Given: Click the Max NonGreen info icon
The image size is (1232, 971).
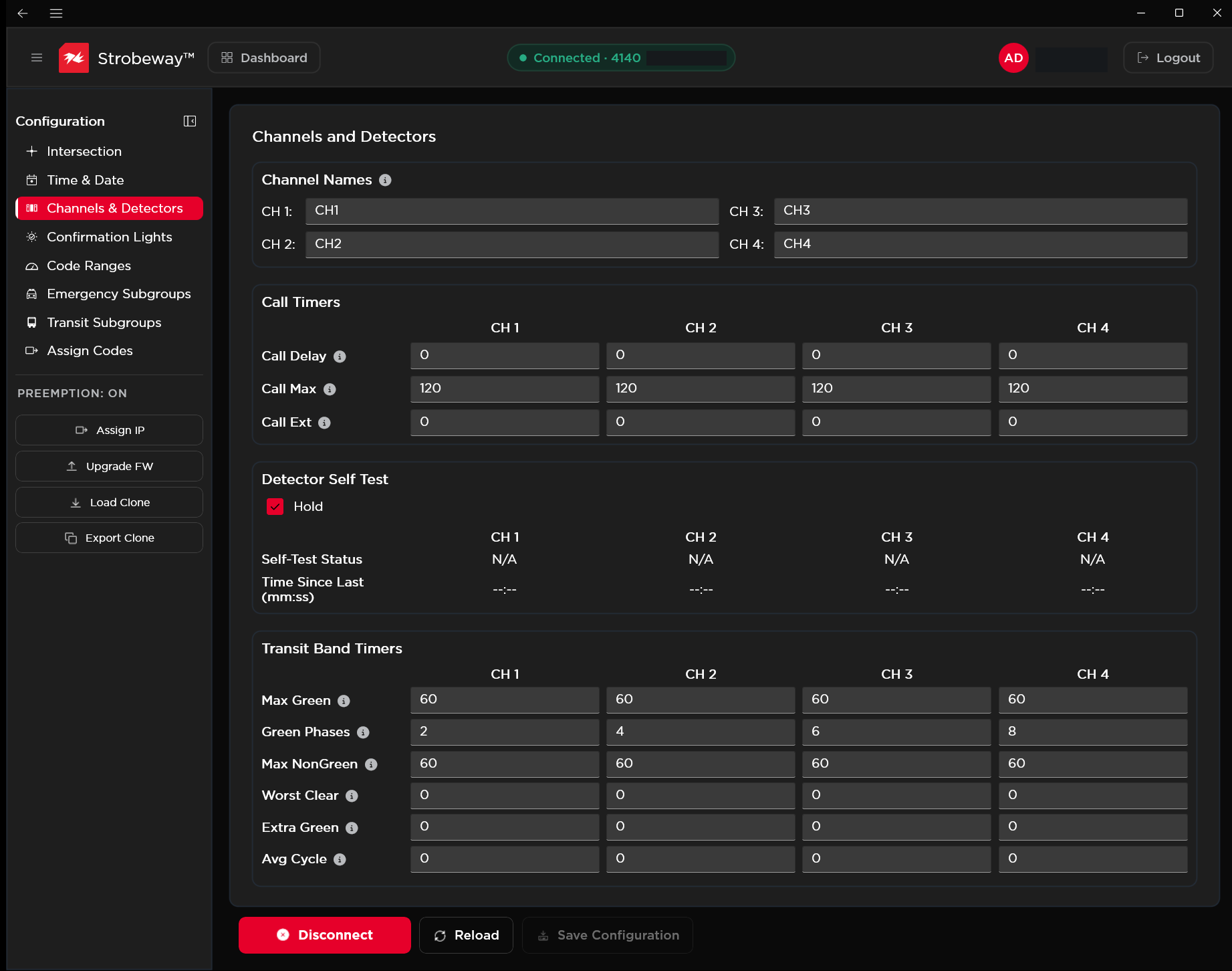Looking at the screenshot, I should coord(371,764).
